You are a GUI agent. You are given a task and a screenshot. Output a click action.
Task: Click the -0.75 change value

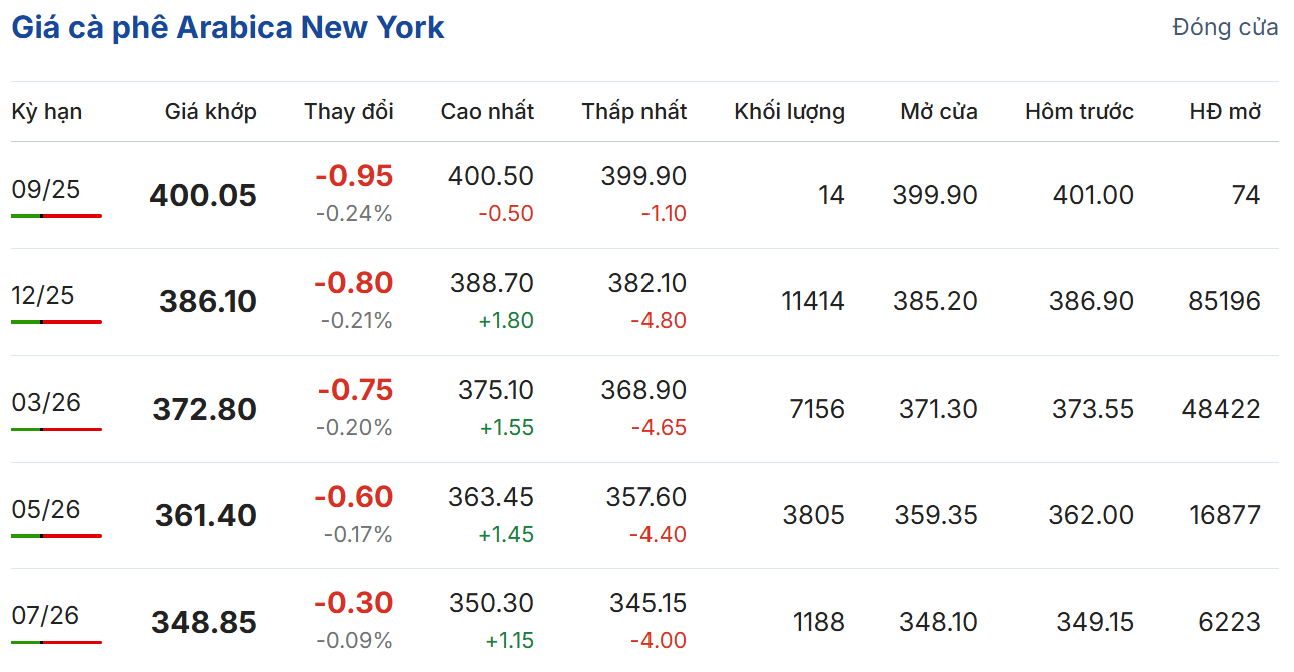pyautogui.click(x=355, y=389)
